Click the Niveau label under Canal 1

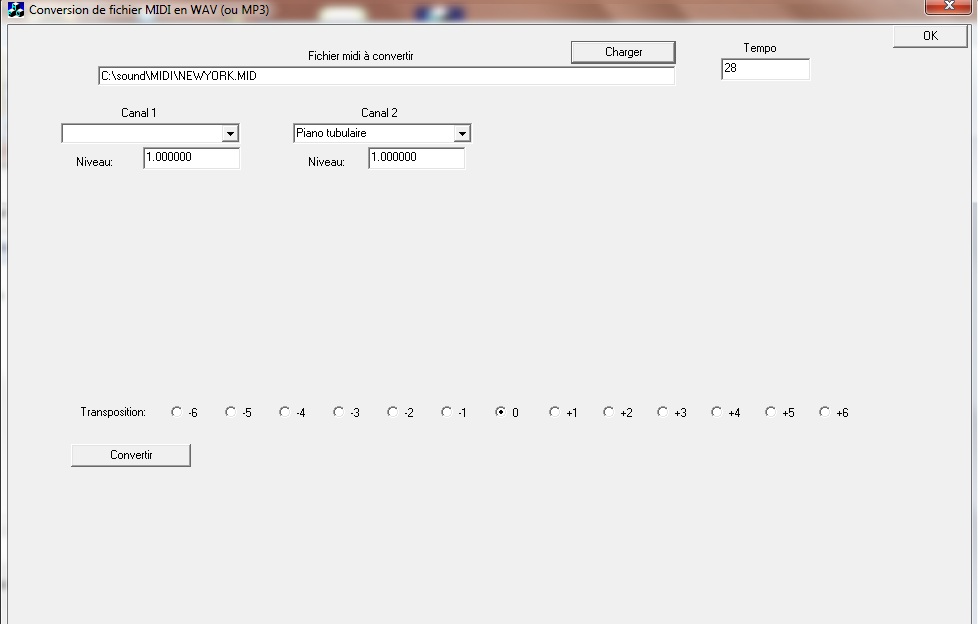click(x=94, y=162)
